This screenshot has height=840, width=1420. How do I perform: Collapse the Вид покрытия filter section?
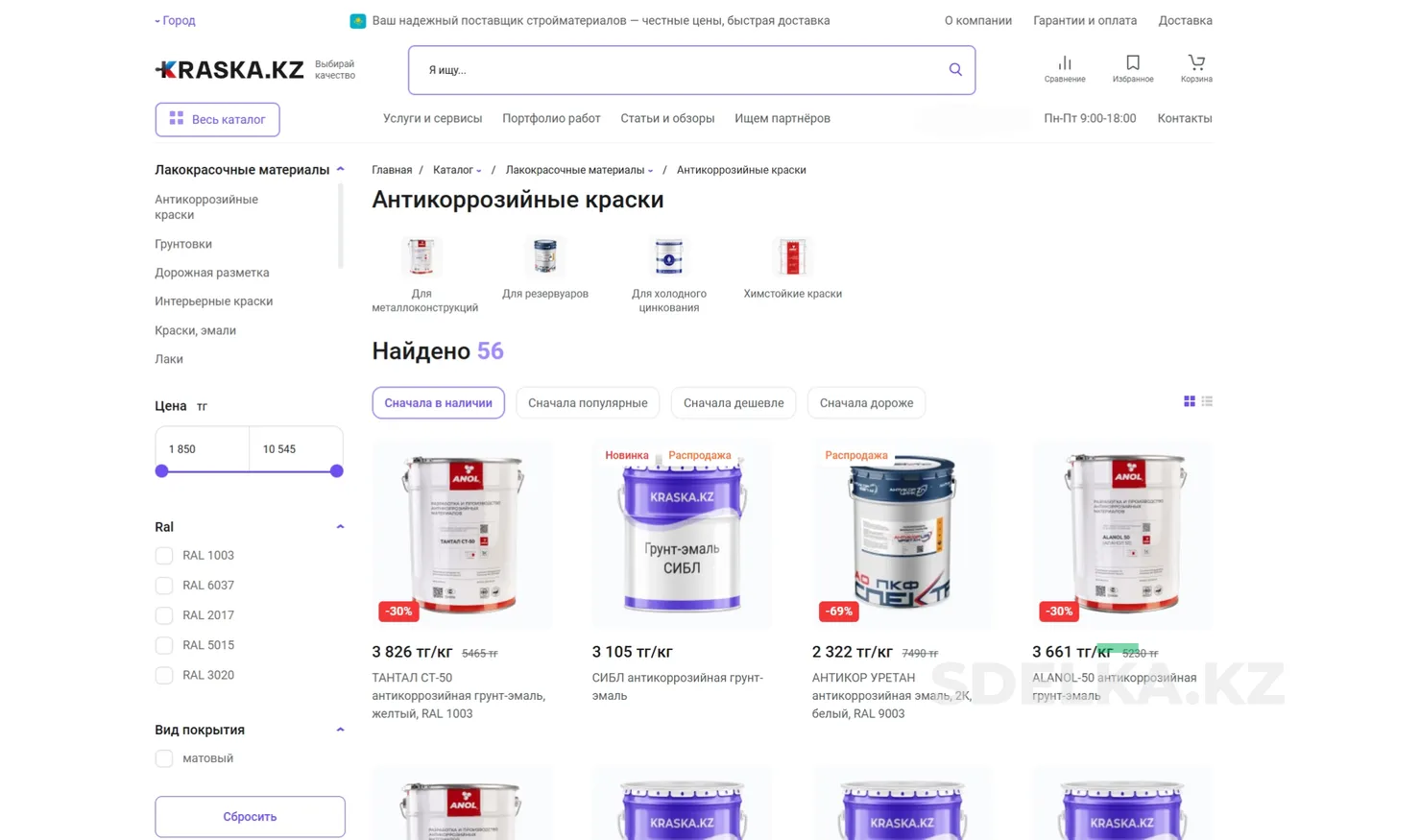point(340,730)
